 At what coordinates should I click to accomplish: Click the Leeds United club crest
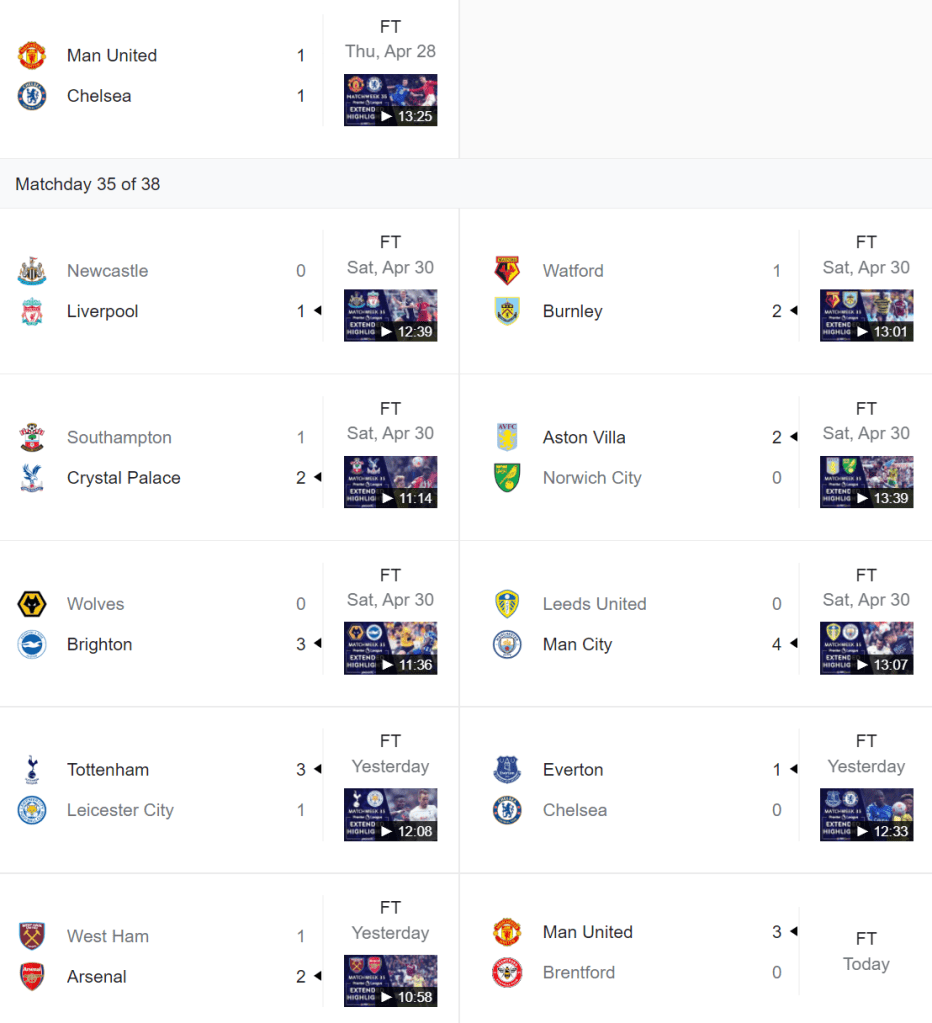pyautogui.click(x=508, y=604)
